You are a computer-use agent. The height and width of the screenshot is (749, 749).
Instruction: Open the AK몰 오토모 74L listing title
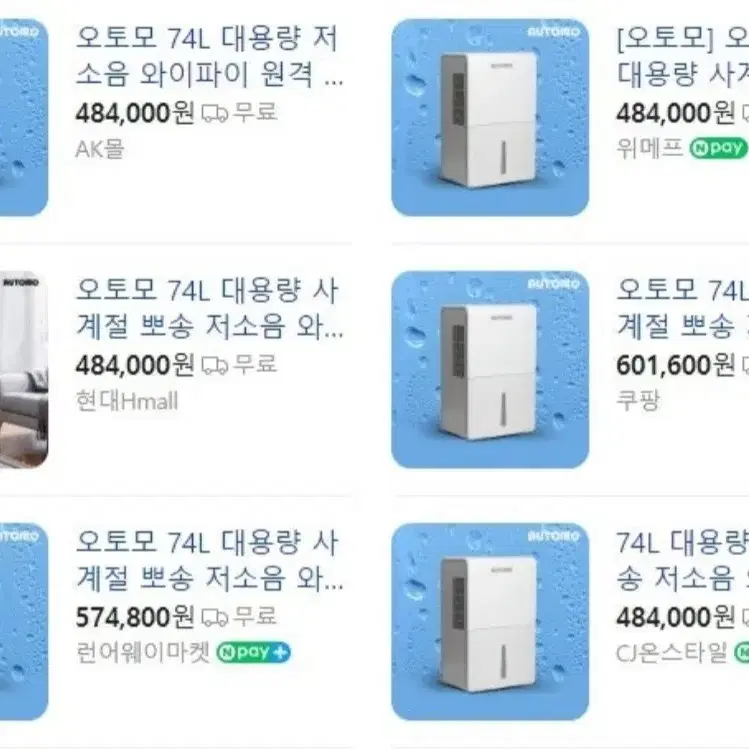(210, 56)
